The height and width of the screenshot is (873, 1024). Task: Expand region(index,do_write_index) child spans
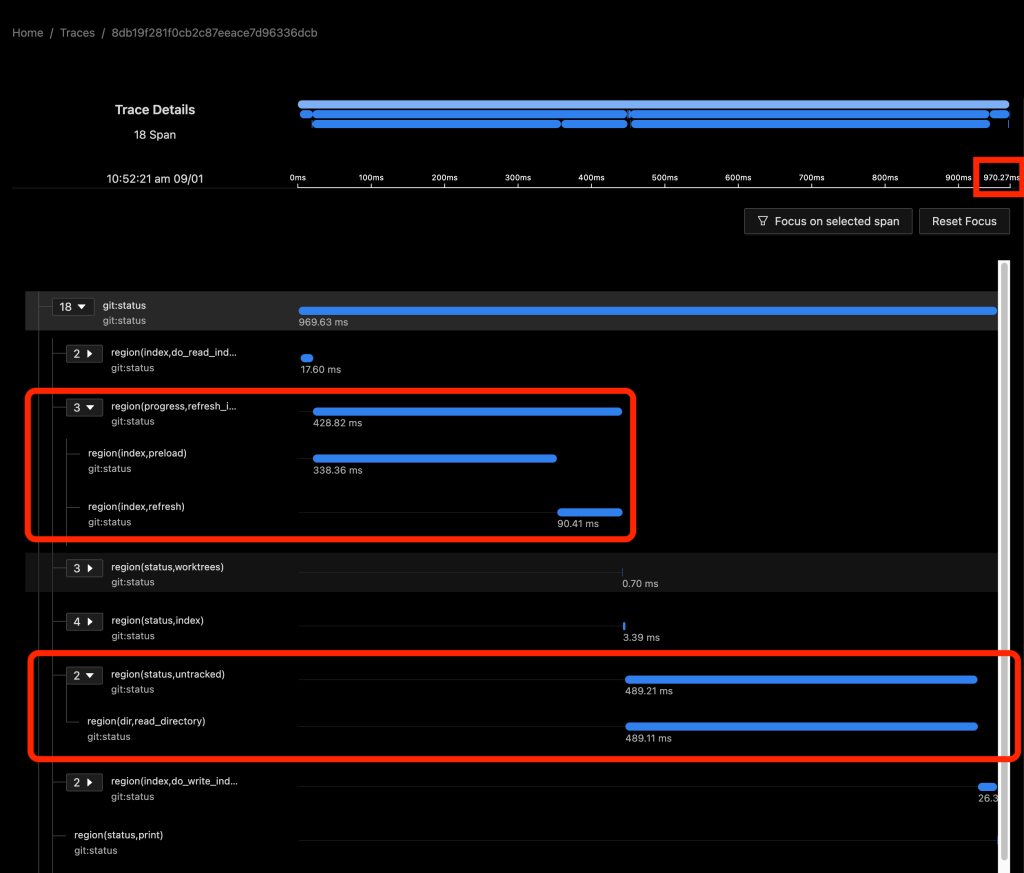pos(84,782)
